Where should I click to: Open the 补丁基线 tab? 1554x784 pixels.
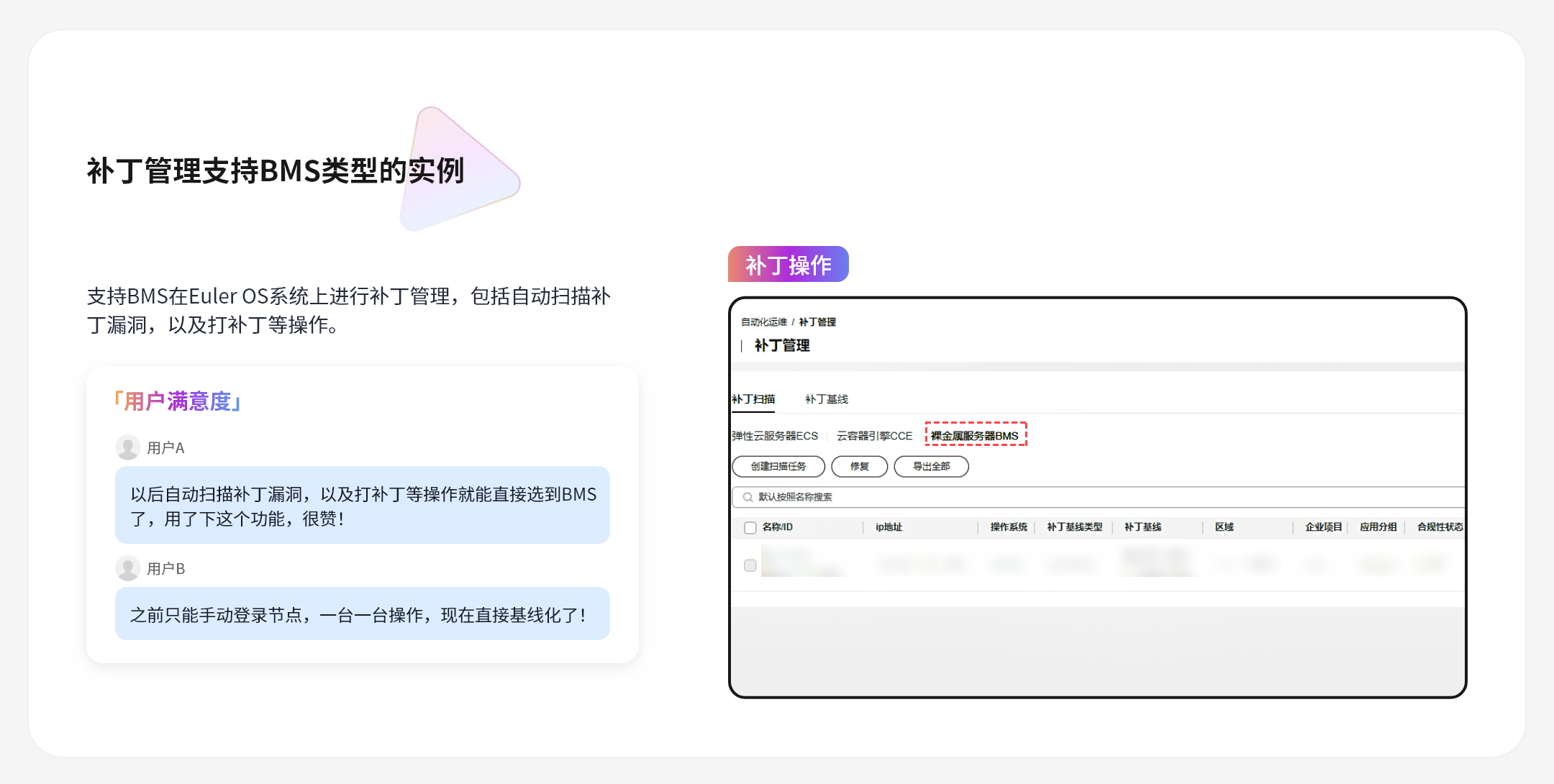(826, 399)
